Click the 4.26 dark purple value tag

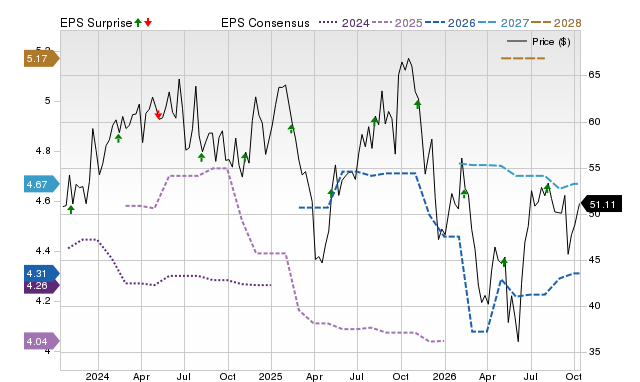[x=41, y=286]
